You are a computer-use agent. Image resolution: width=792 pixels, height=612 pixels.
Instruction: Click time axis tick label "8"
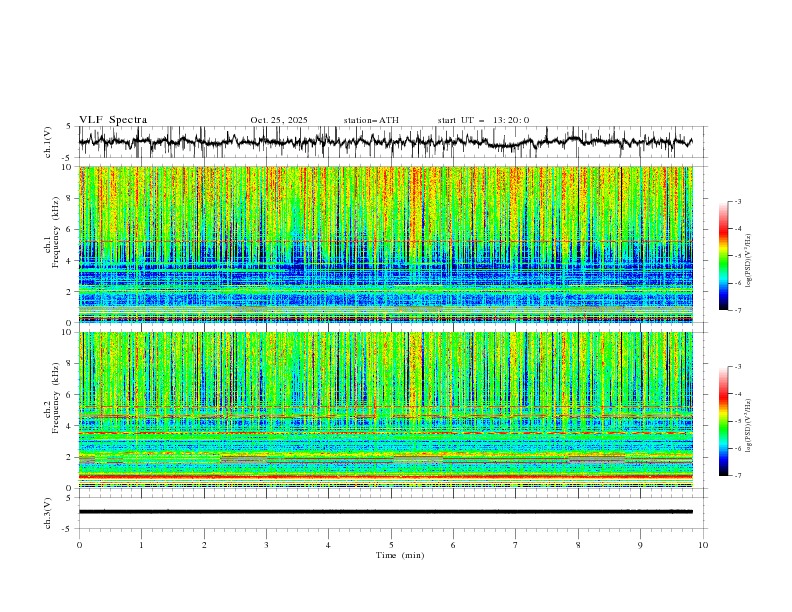(578, 545)
